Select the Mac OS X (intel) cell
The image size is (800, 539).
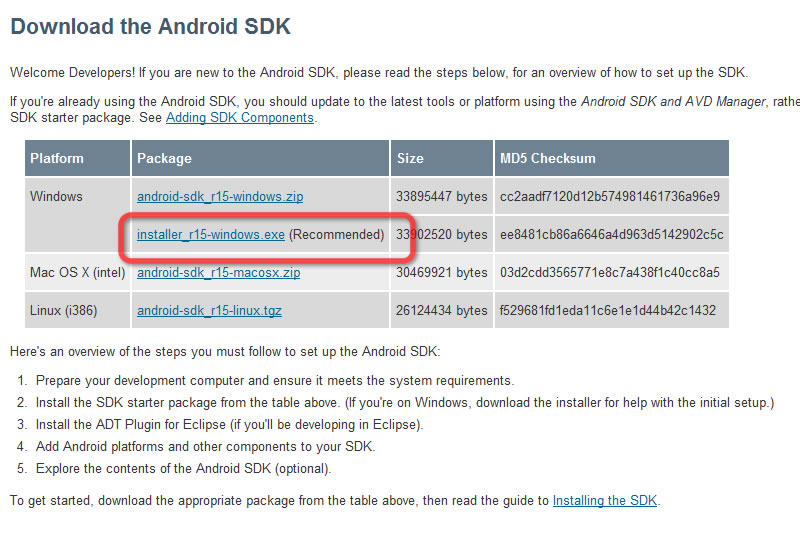click(x=78, y=273)
